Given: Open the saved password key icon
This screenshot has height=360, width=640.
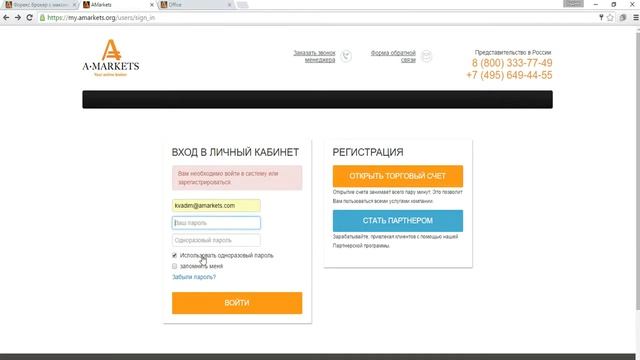Looking at the screenshot, I should [x=601, y=18].
